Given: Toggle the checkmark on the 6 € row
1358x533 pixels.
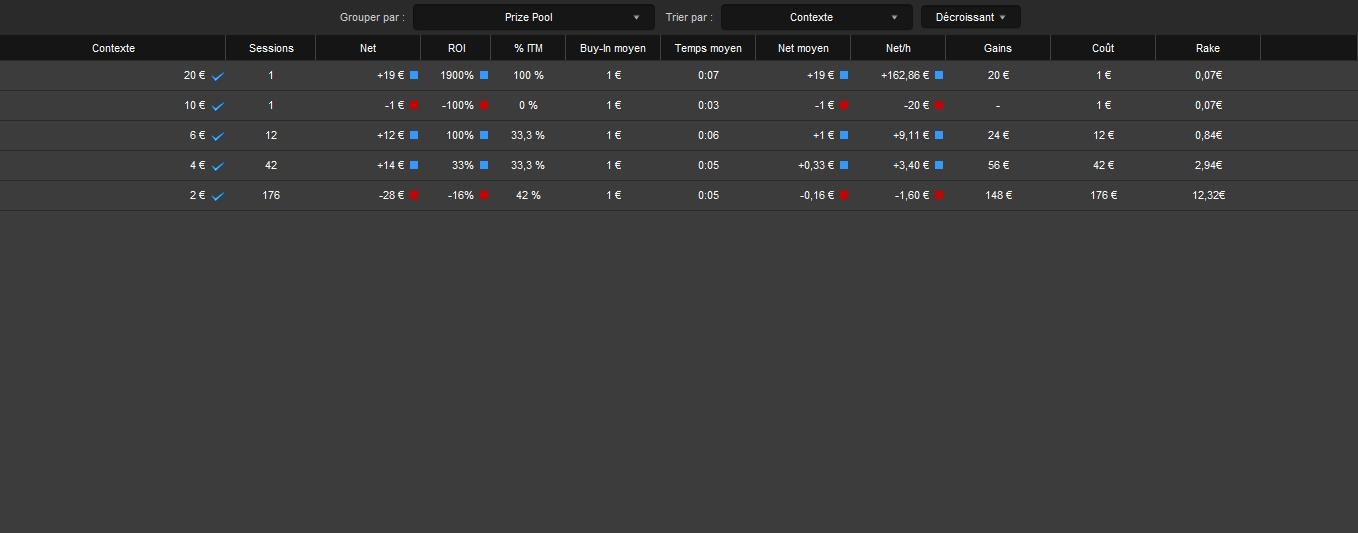Looking at the screenshot, I should click(217, 136).
